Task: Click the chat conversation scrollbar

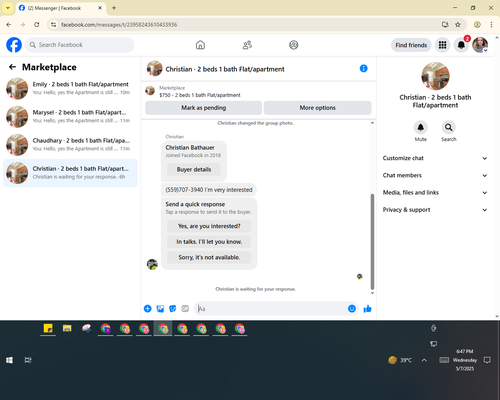Action: tap(372, 241)
